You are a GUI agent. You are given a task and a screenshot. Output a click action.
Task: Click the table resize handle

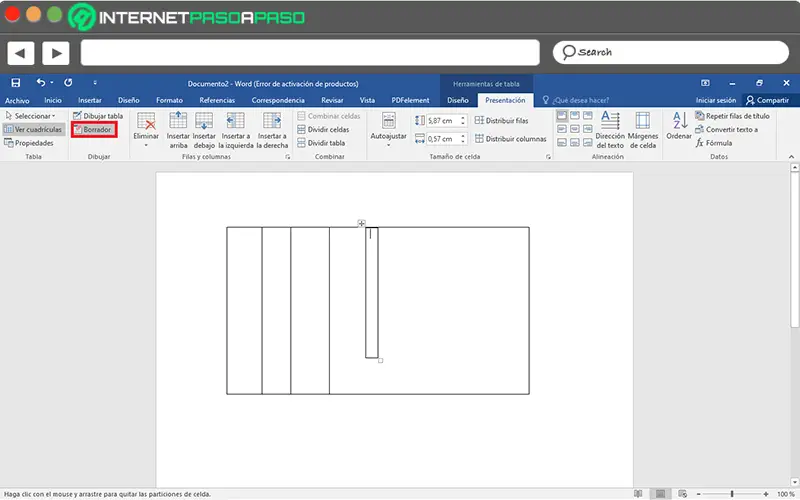[x=381, y=361]
